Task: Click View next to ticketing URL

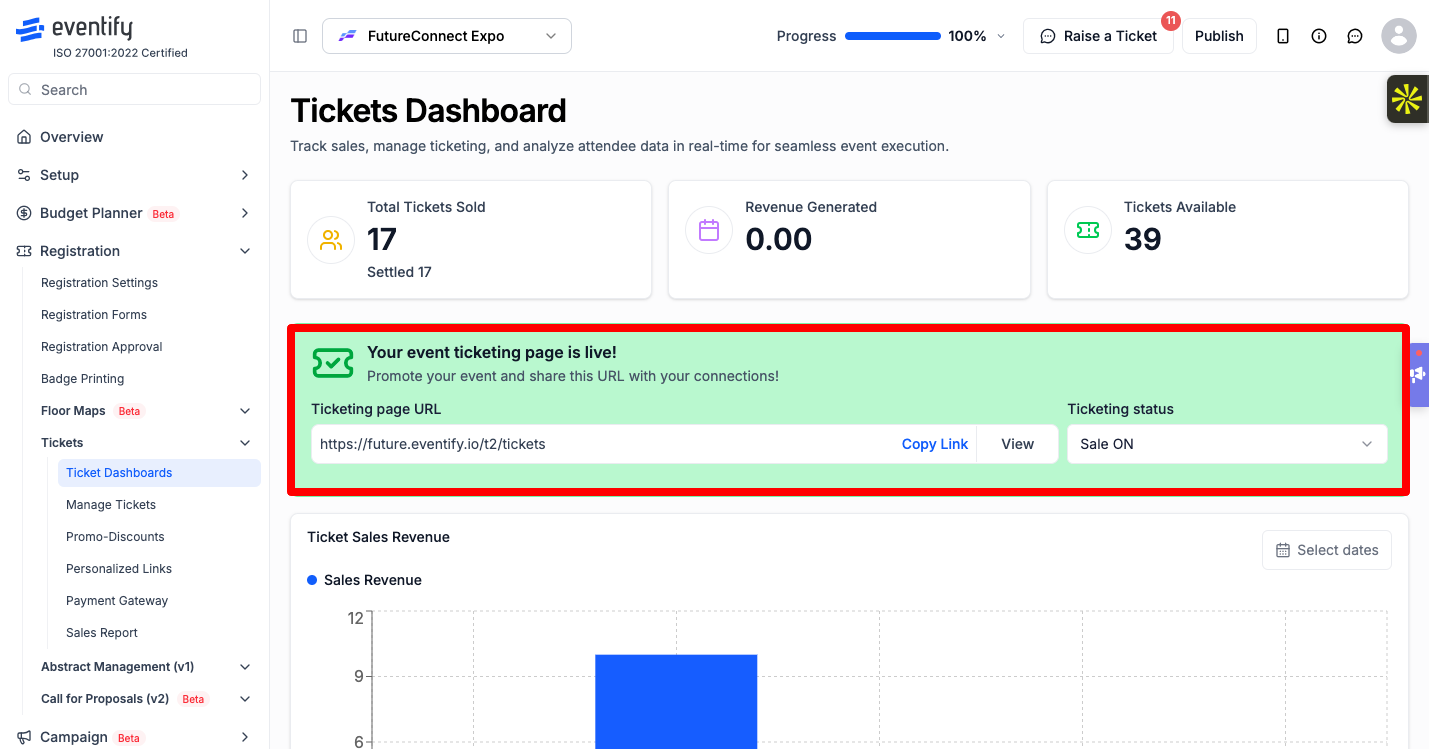Action: pyautogui.click(x=1017, y=444)
